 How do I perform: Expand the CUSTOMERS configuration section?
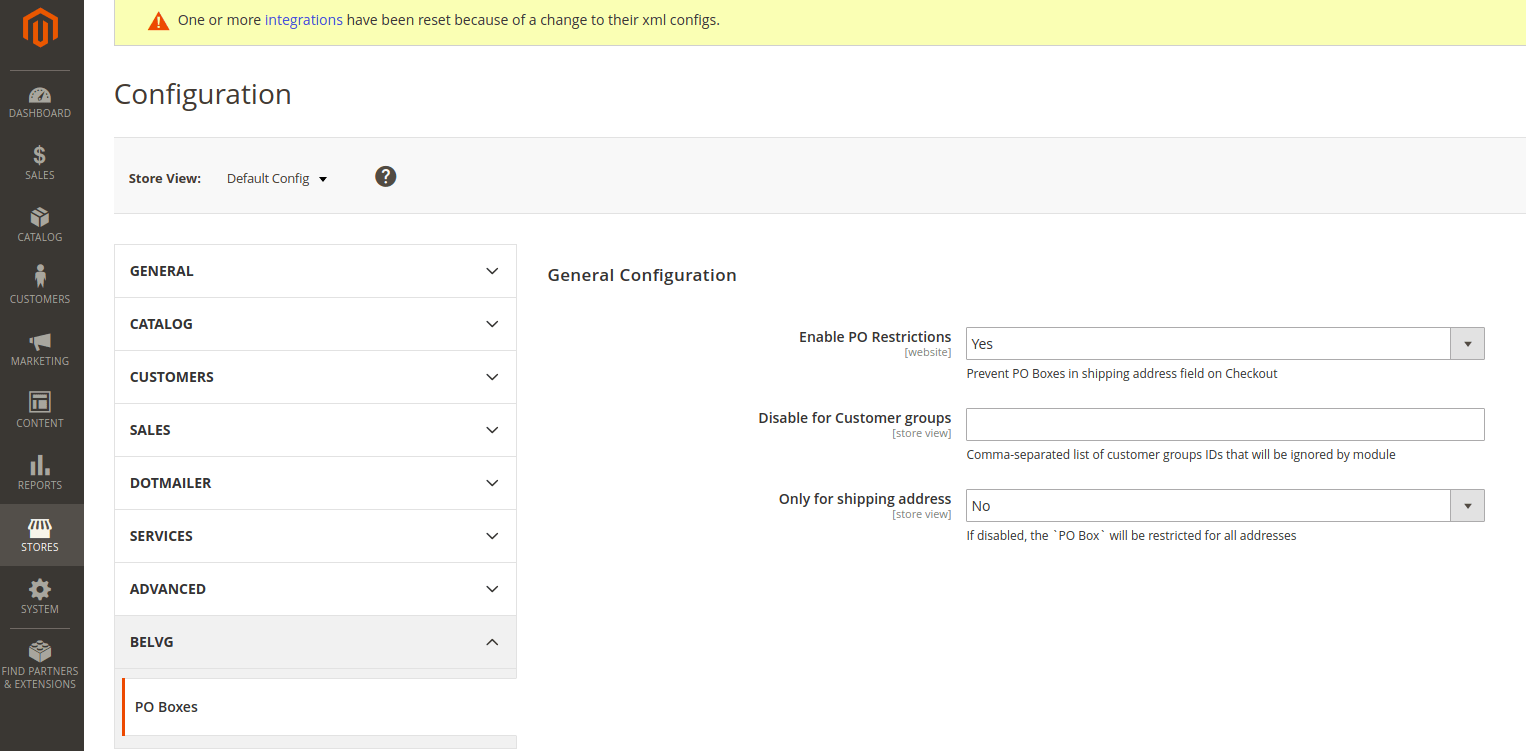coord(315,377)
